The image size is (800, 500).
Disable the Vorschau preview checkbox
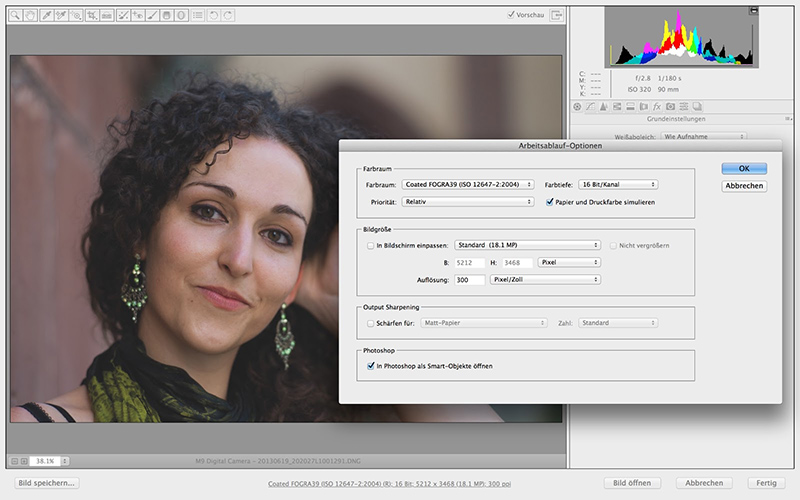(x=512, y=15)
